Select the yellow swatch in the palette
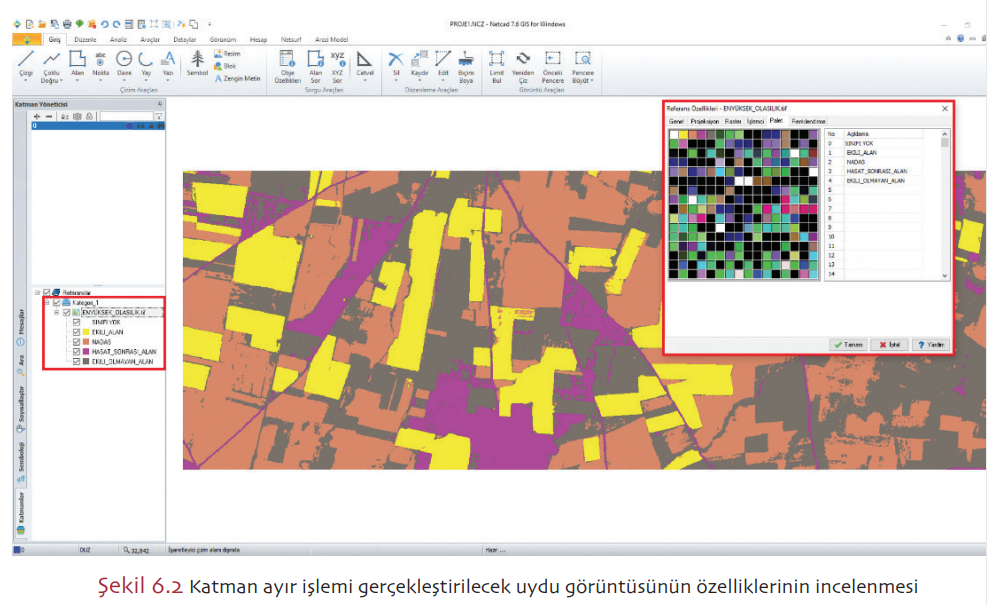Image resolution: width=987 pixels, height=605 pixels. tap(684, 133)
